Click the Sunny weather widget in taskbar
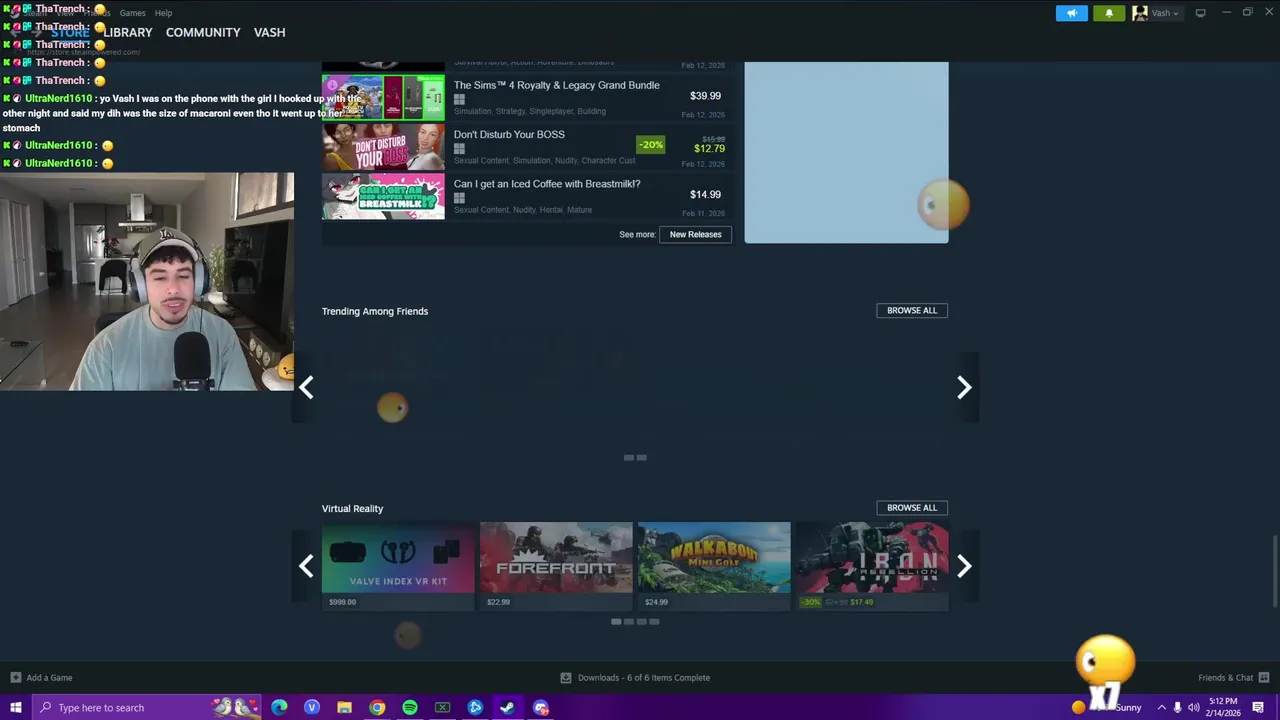The width and height of the screenshot is (1280, 720). pyautogui.click(x=1106, y=707)
